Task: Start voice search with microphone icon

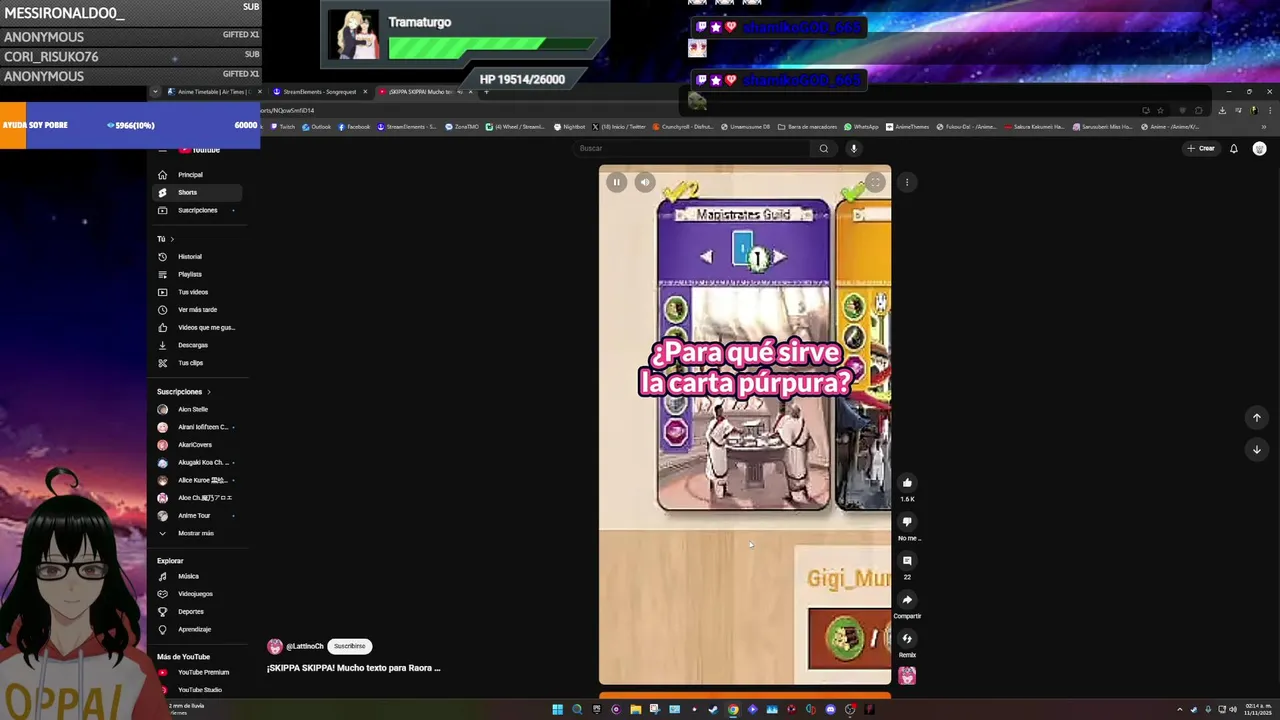Action: tap(853, 148)
